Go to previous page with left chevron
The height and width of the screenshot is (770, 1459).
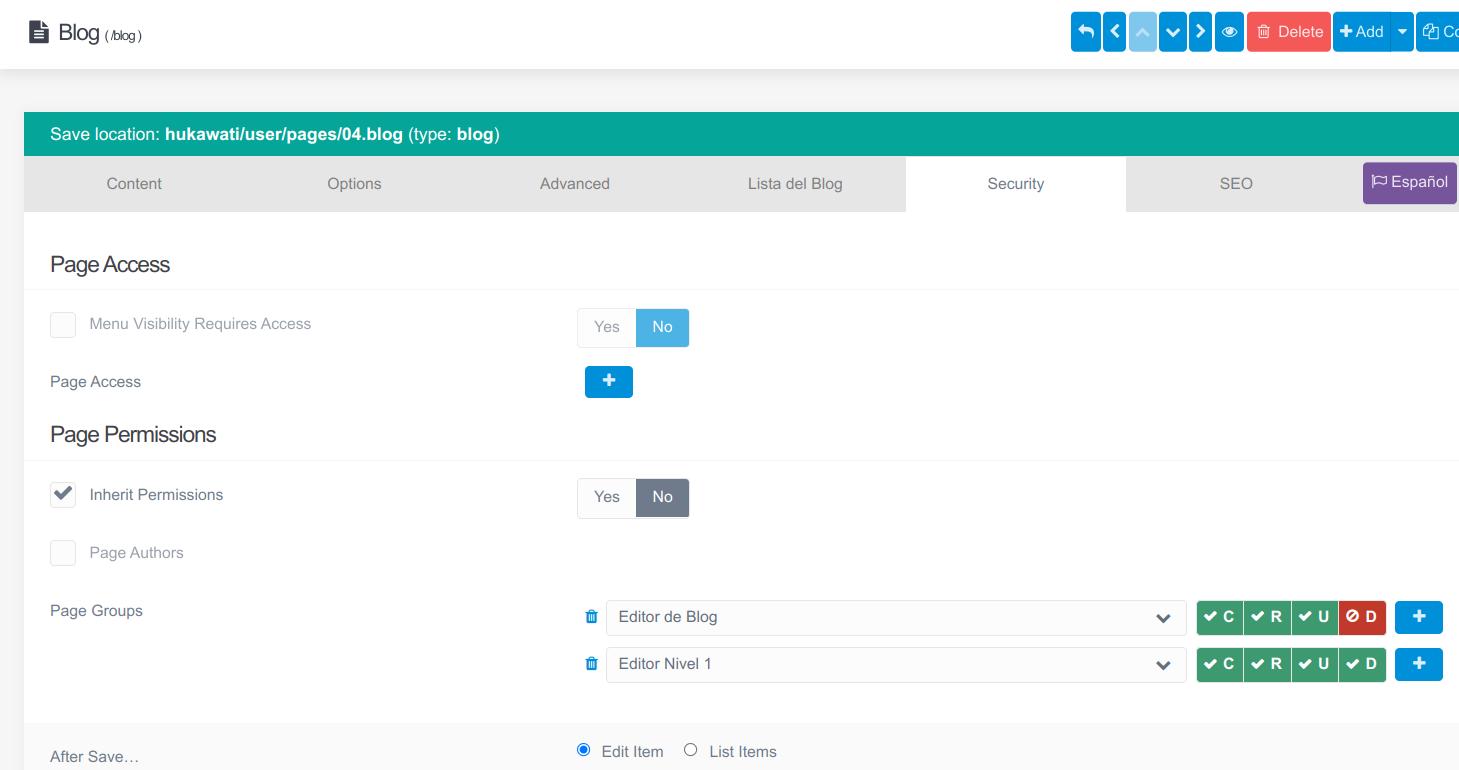[1114, 32]
